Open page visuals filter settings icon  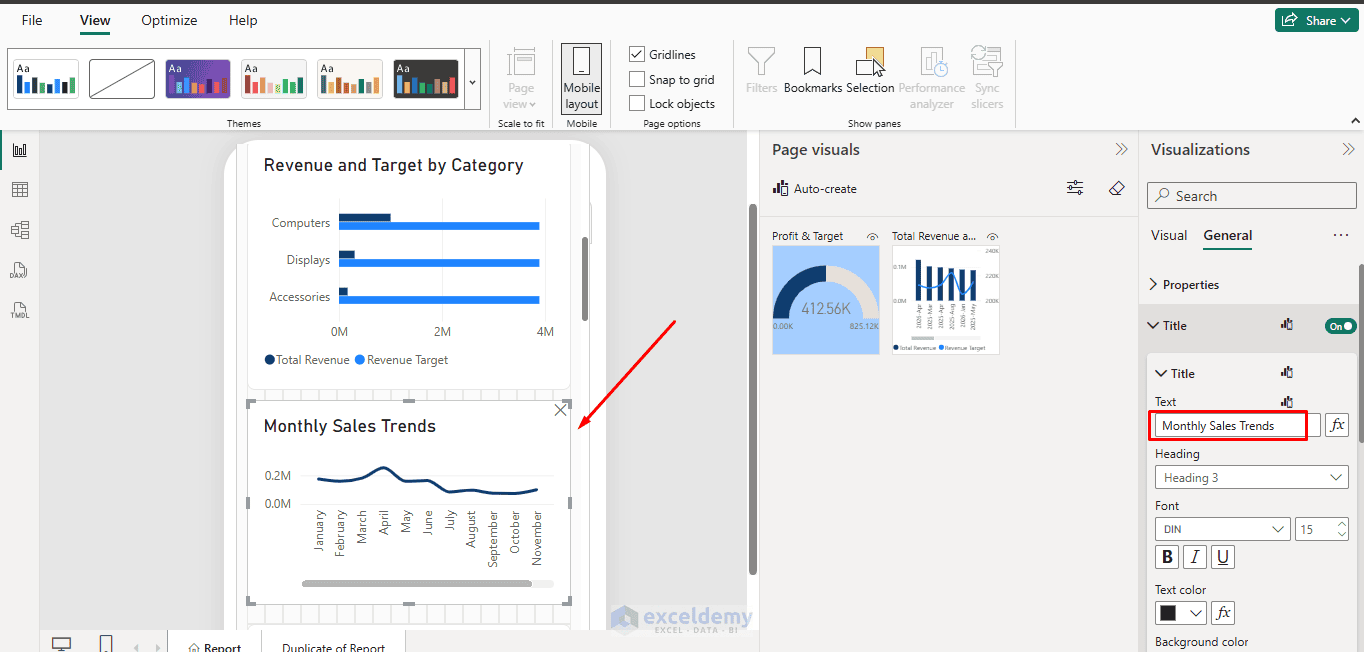(x=1075, y=188)
